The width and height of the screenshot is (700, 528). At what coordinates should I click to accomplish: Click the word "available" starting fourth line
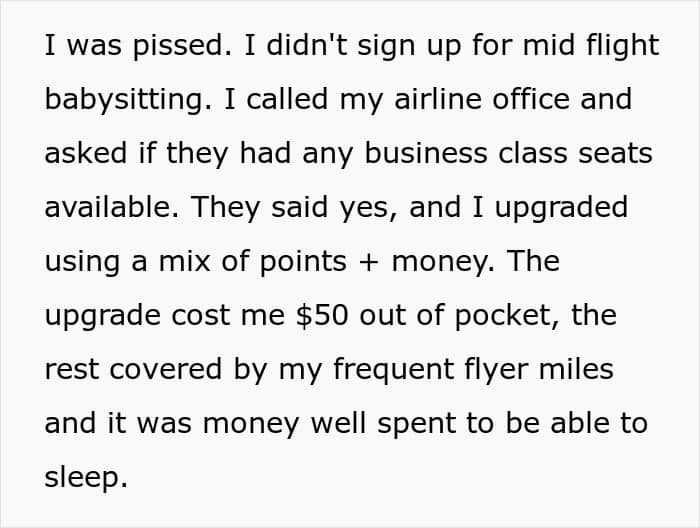108,207
